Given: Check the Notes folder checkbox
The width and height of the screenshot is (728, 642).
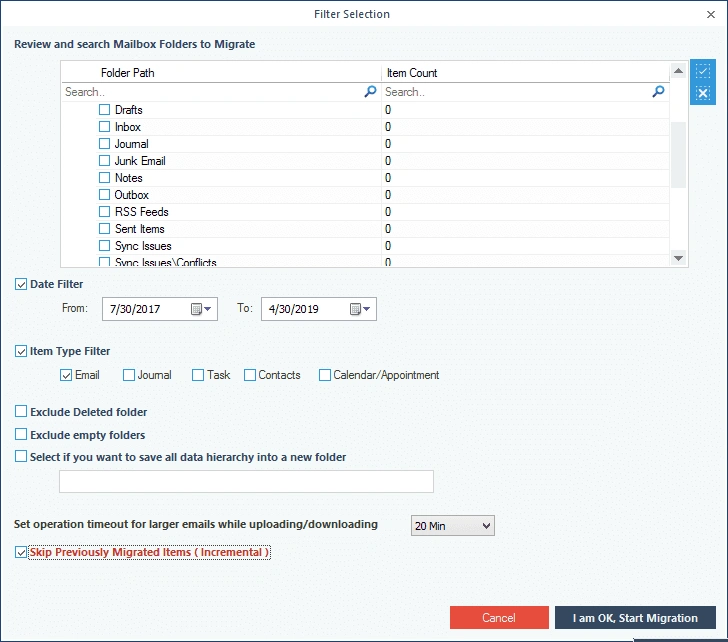Looking at the screenshot, I should tap(104, 178).
